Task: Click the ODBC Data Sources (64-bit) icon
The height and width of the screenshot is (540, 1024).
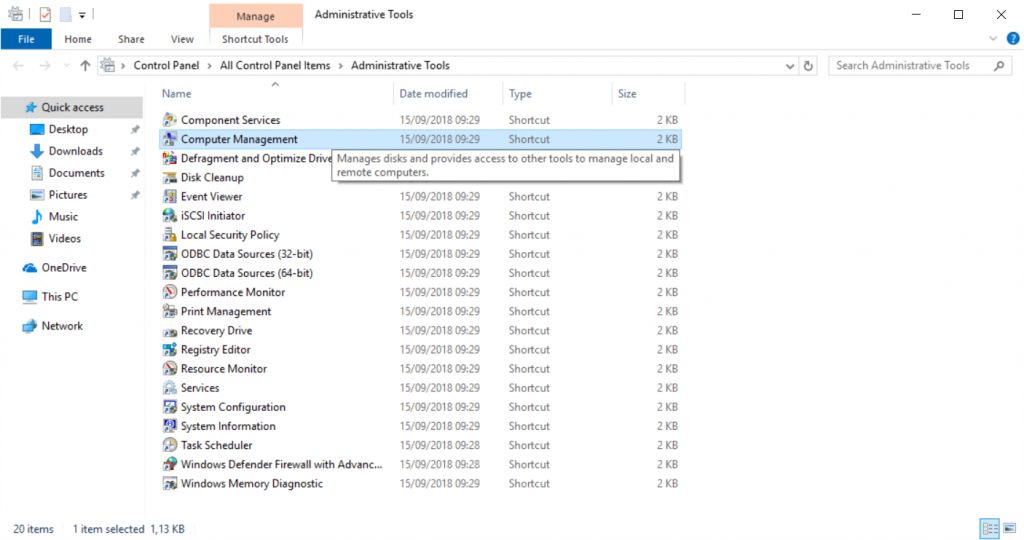Action: pos(170,273)
